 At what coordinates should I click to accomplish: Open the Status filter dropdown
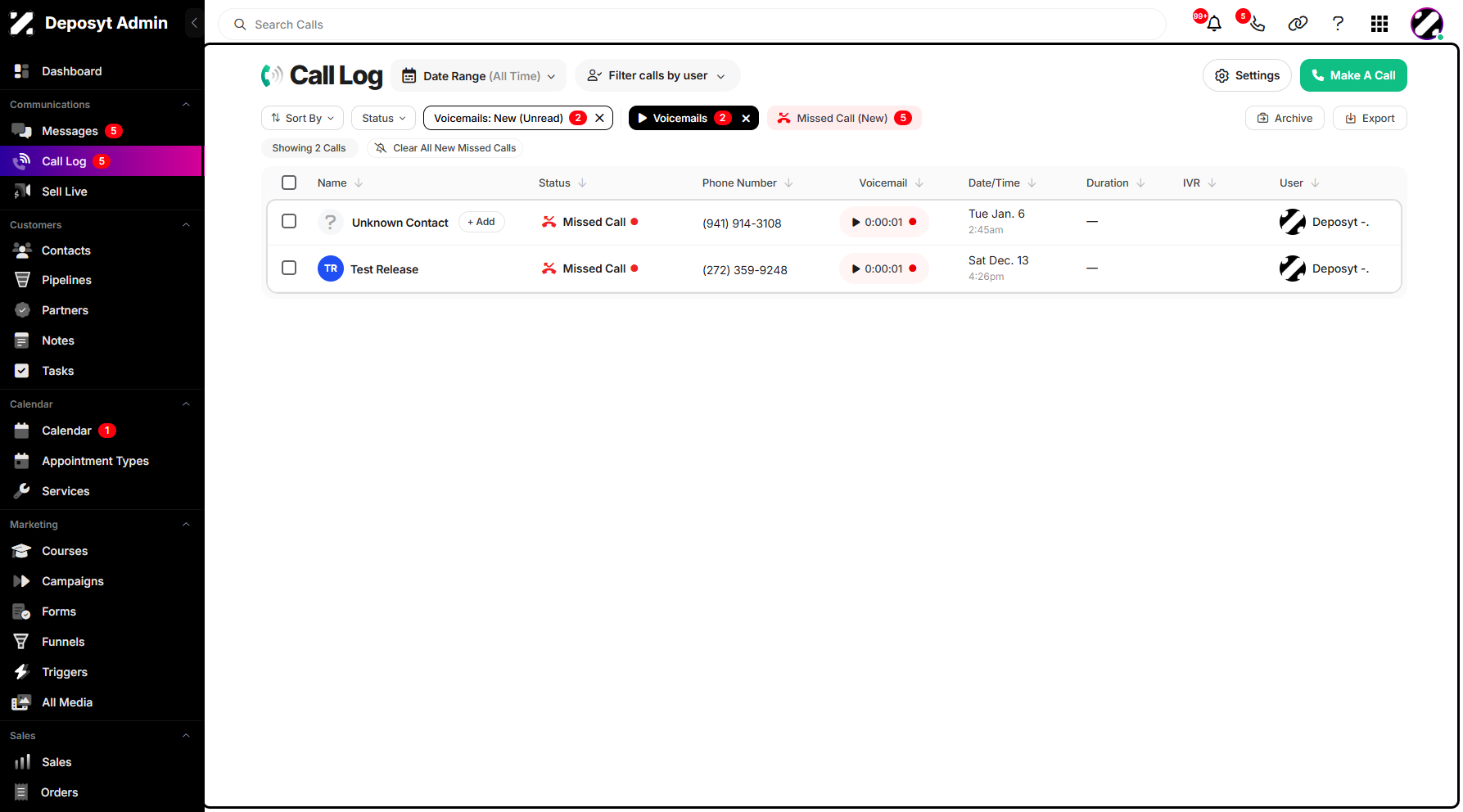pyautogui.click(x=383, y=118)
